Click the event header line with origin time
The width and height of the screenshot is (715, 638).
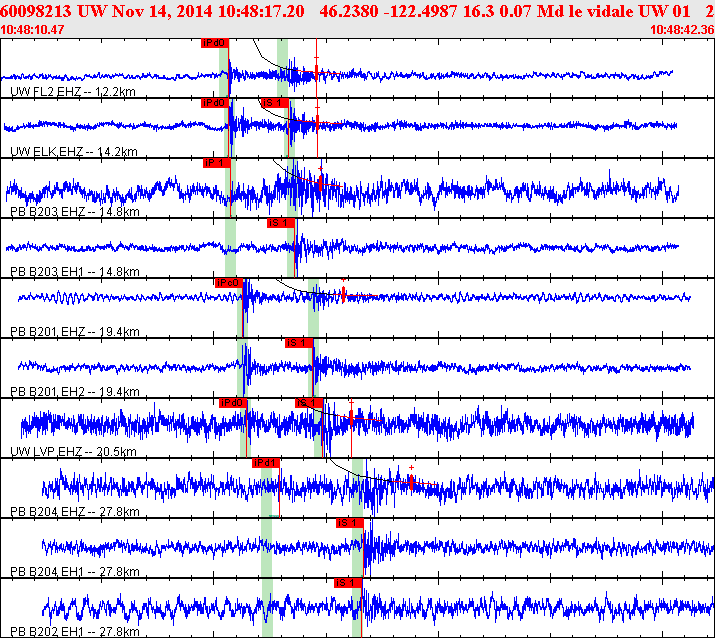pos(358,11)
